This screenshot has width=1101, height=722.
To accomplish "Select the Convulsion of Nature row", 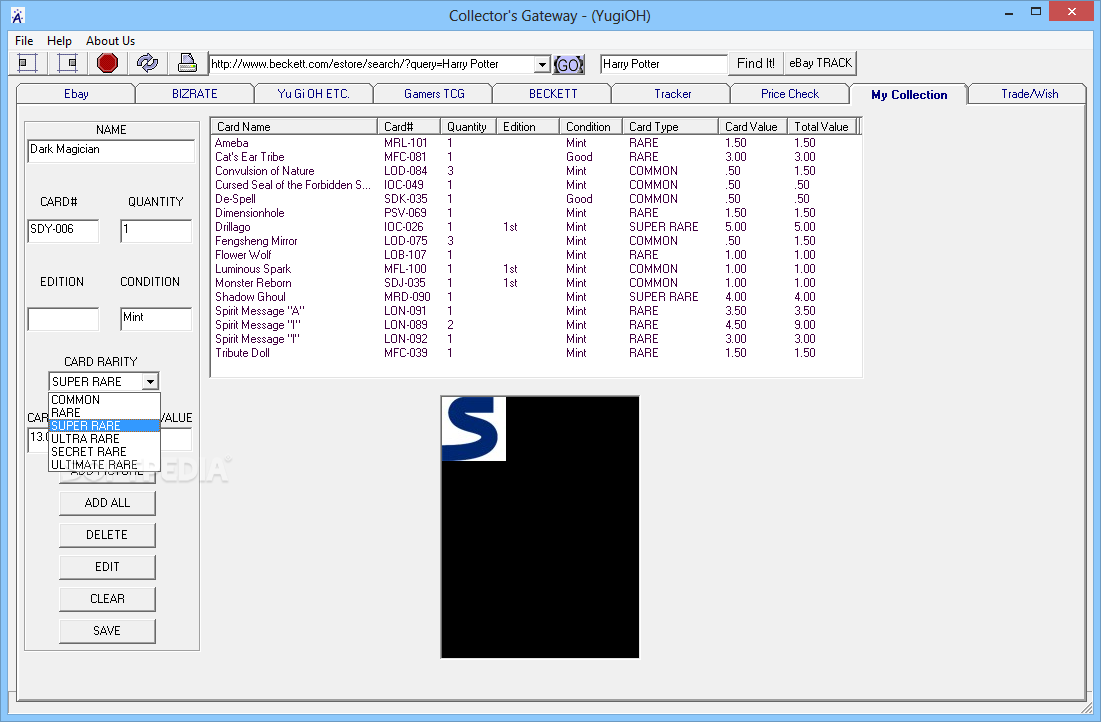I will point(536,171).
